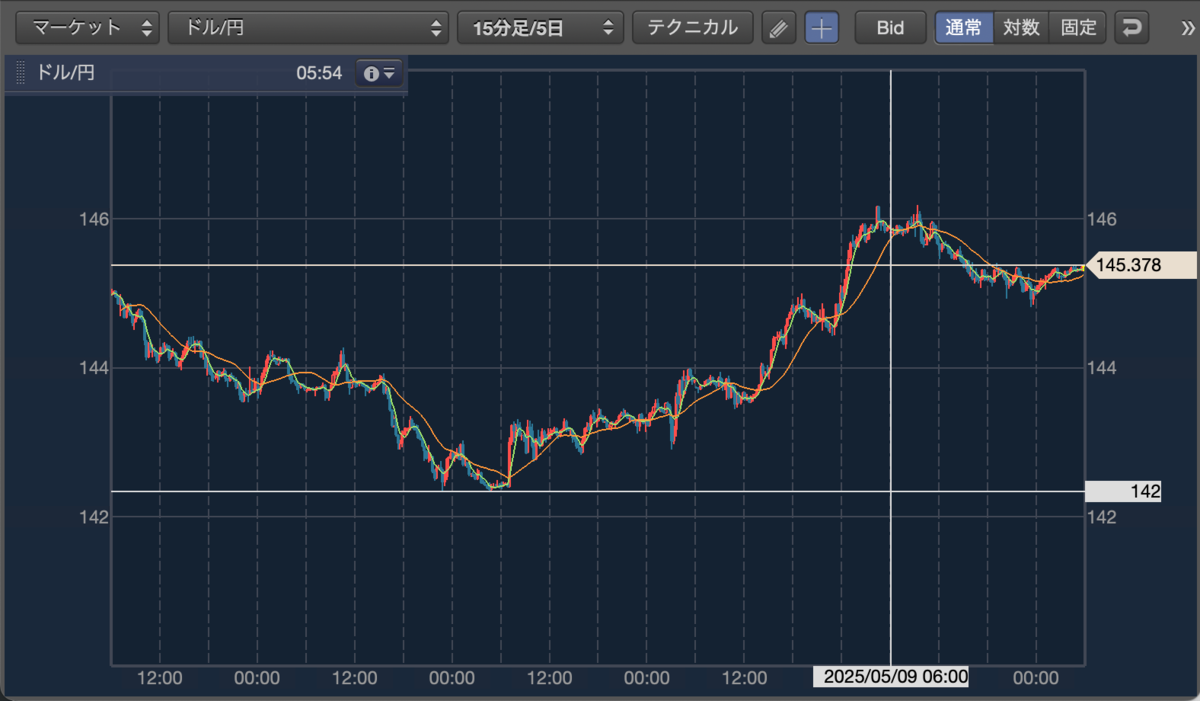
Task: Select the pencil drawing tool icon
Action: click(x=778, y=28)
